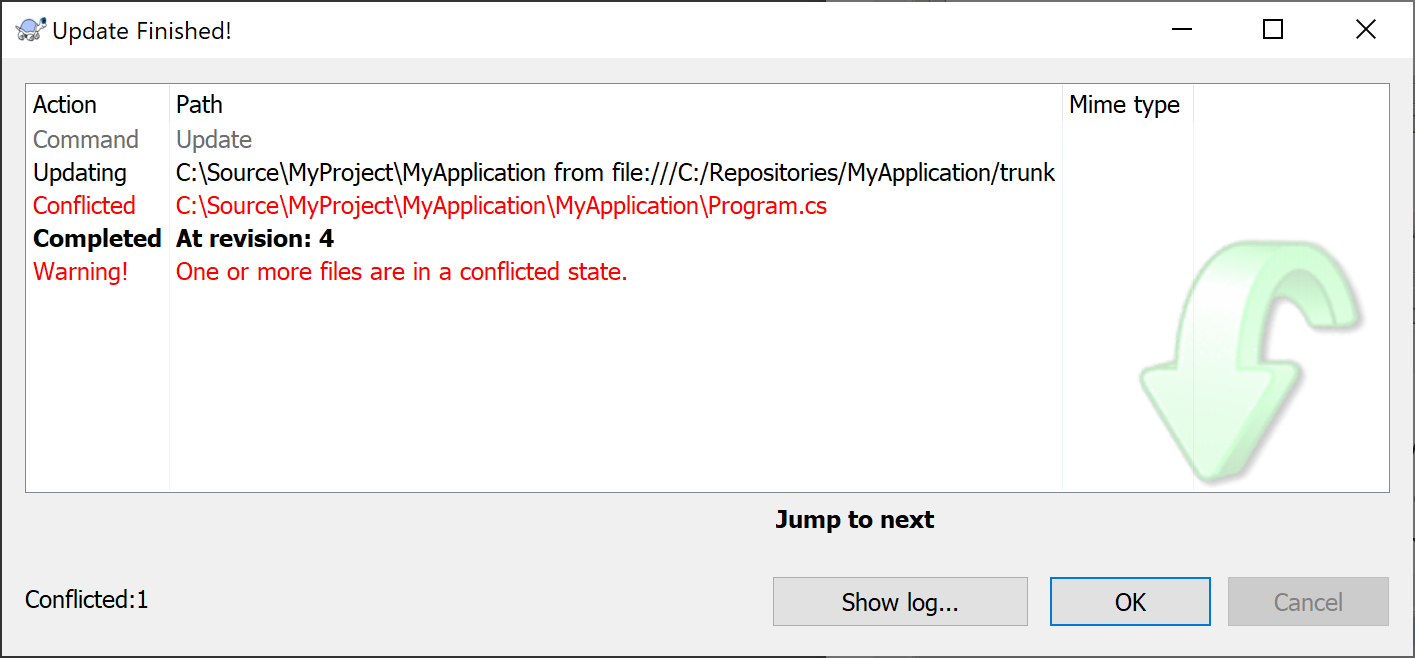Click the red Conflicted action label
Image resolution: width=1415 pixels, height=658 pixels.
coord(84,206)
